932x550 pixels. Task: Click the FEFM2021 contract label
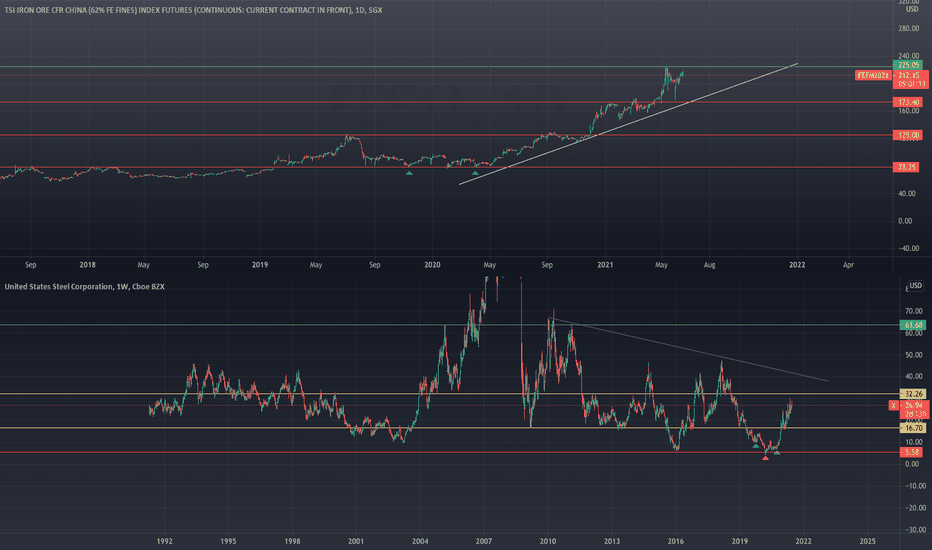(x=873, y=76)
